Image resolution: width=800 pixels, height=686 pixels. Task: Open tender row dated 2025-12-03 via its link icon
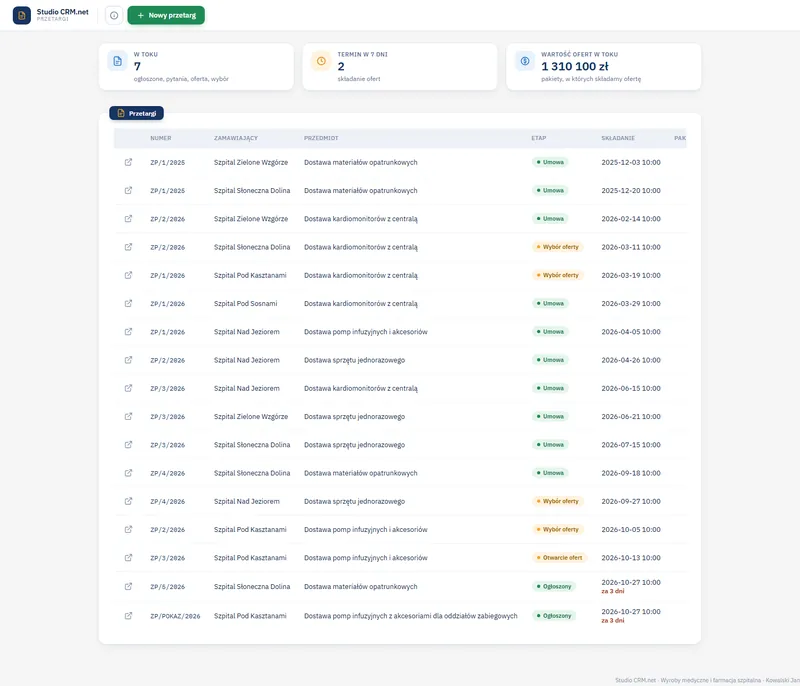[x=128, y=162]
